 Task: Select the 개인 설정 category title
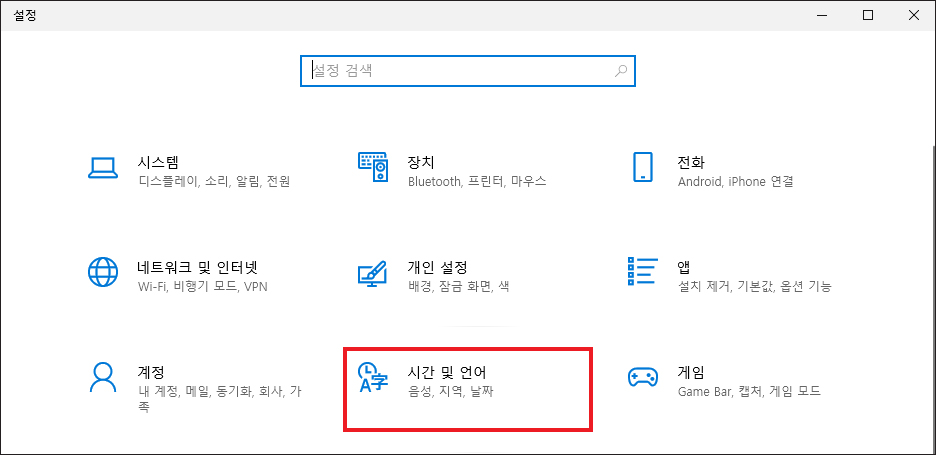click(x=438, y=266)
